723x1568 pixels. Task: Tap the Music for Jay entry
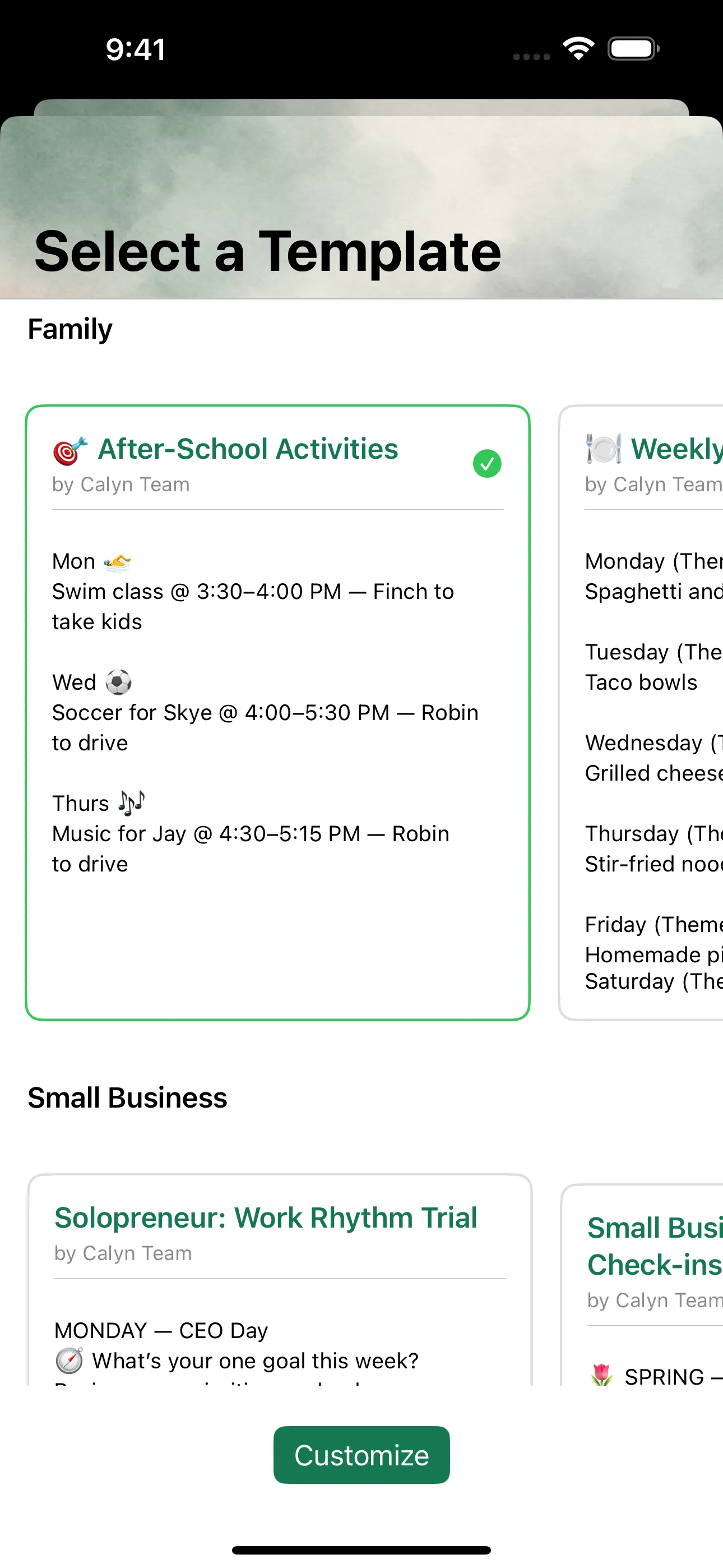pos(250,848)
